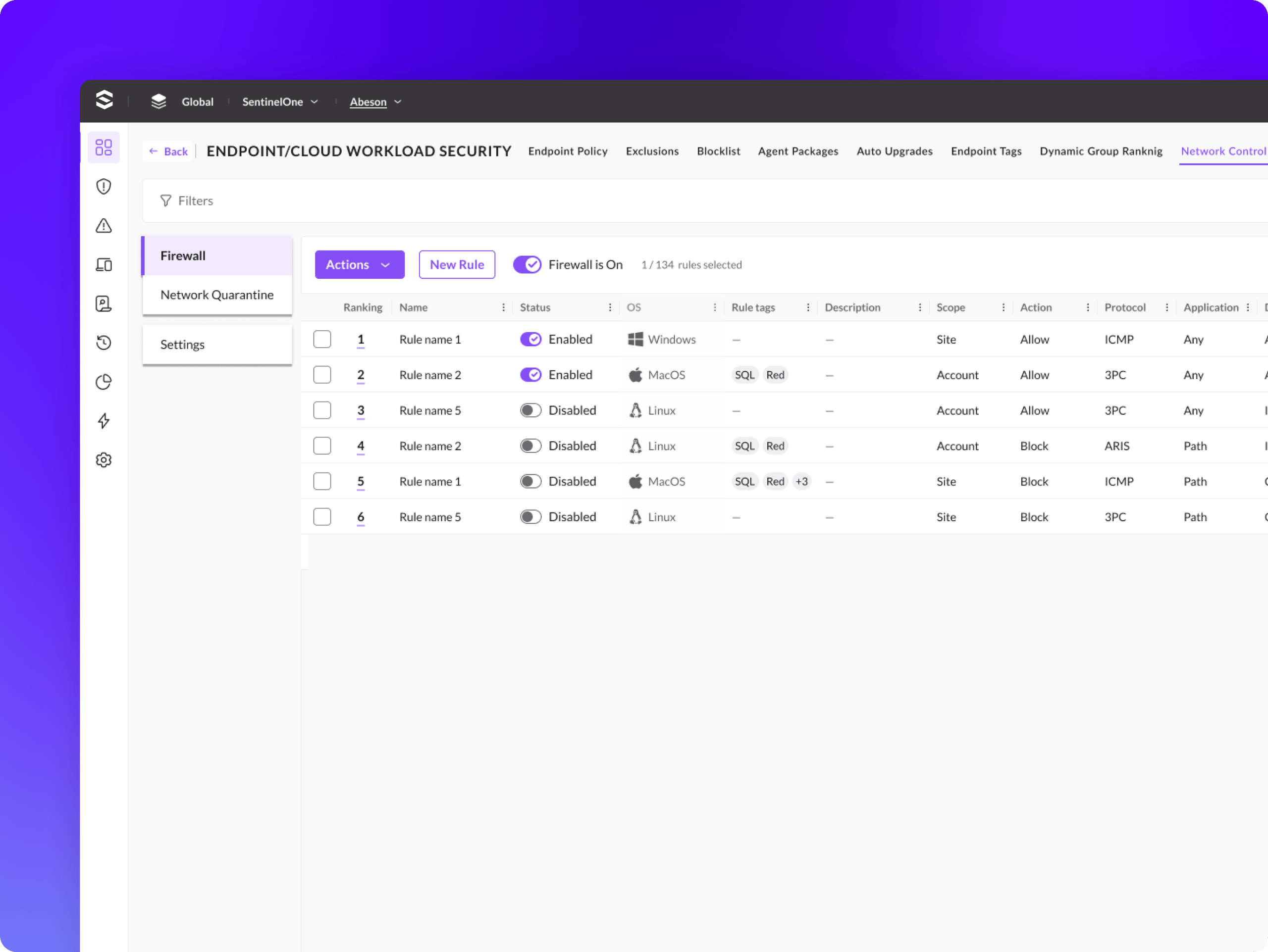Click the layers stack icon beside Global
1268x952 pixels.
[x=159, y=101]
